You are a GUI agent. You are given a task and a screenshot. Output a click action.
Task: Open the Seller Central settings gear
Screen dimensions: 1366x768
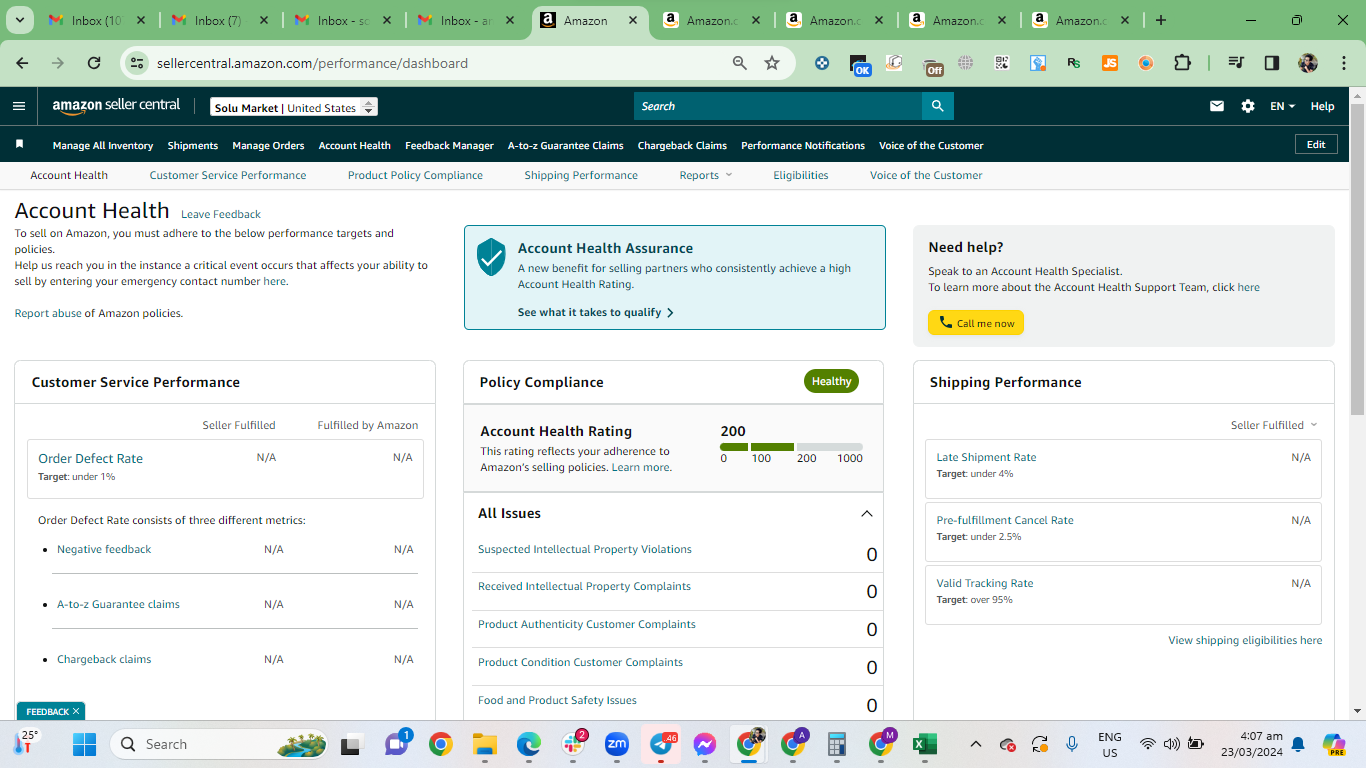tap(1248, 106)
